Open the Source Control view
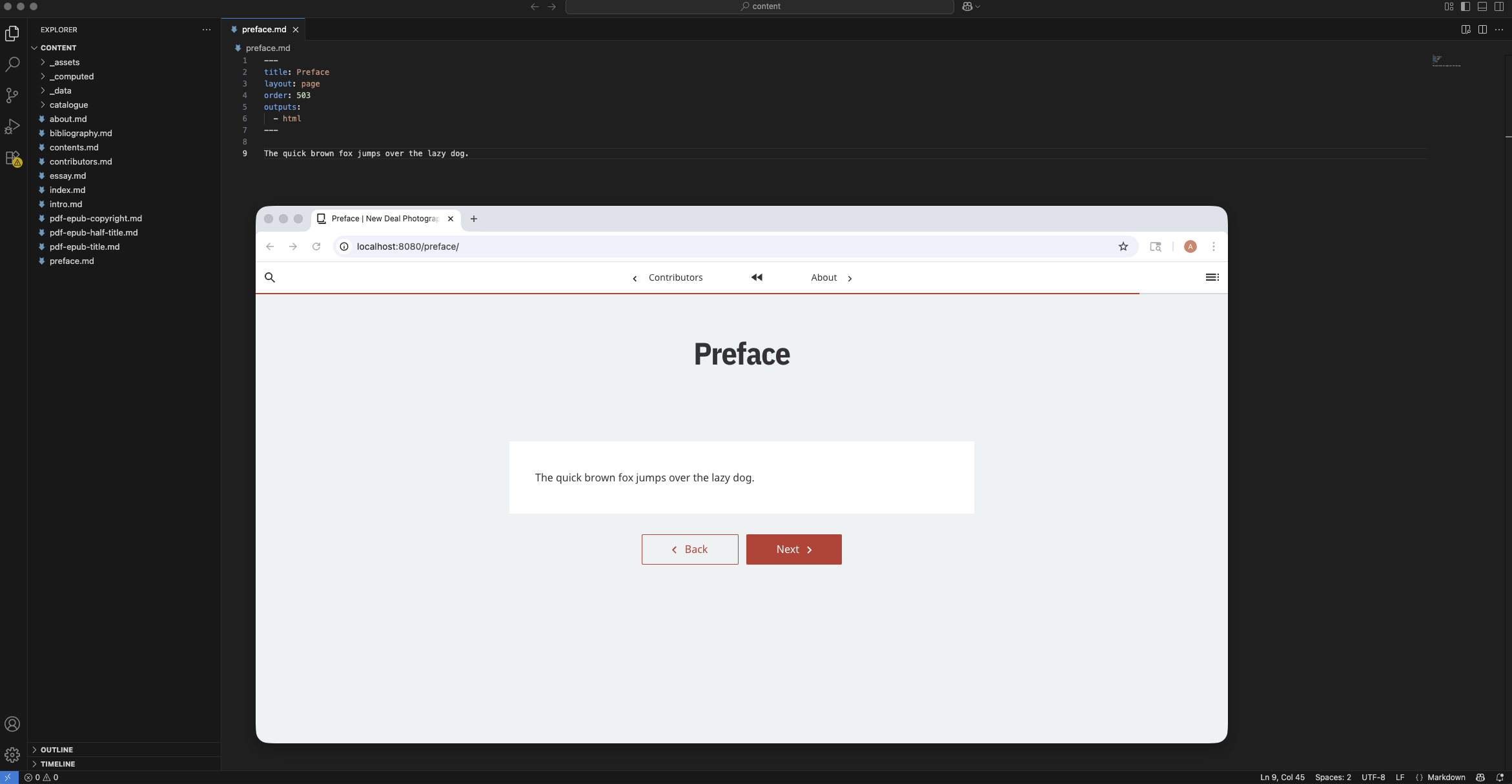 pyautogui.click(x=12, y=95)
